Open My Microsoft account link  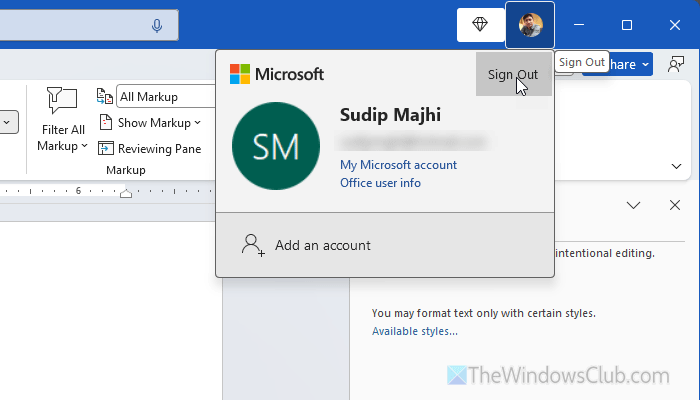tap(398, 165)
